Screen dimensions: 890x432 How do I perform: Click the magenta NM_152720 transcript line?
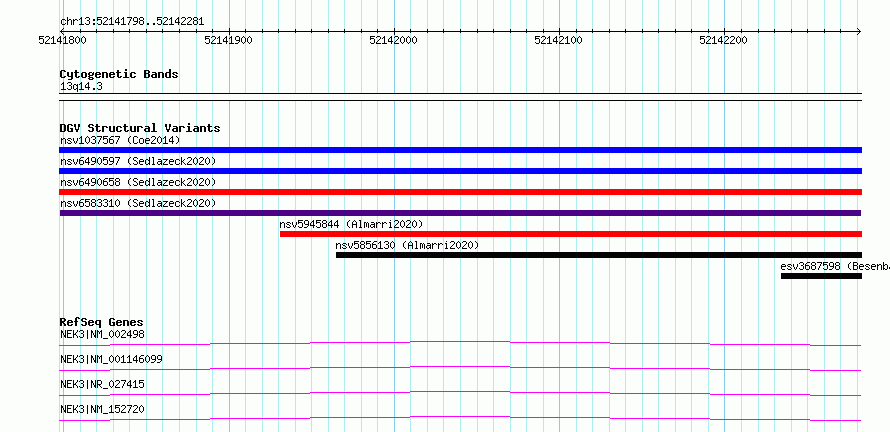coord(460,418)
